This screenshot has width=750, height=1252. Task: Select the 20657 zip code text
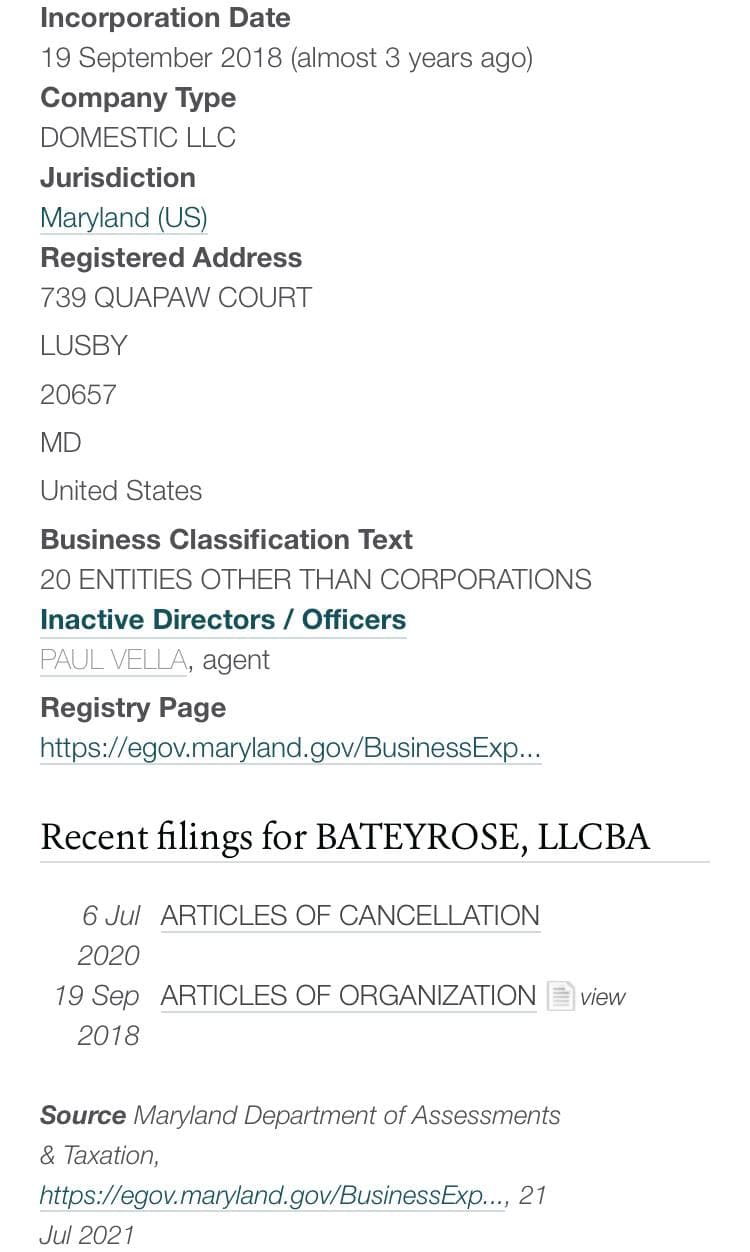coord(78,395)
